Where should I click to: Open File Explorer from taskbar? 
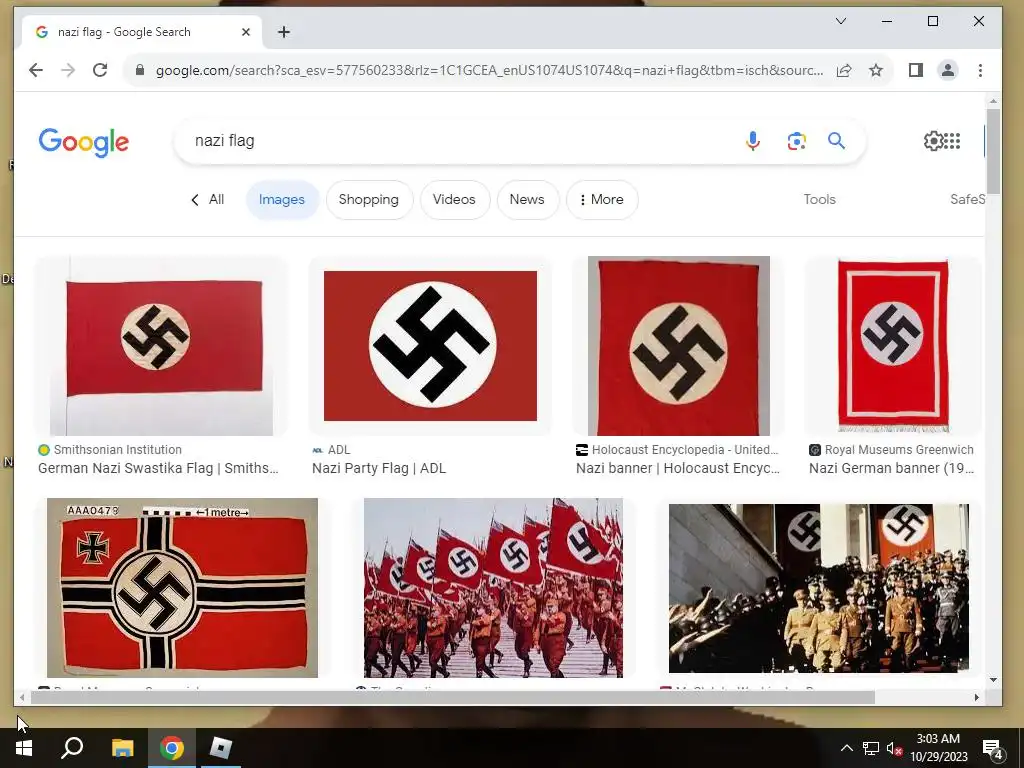(x=122, y=748)
